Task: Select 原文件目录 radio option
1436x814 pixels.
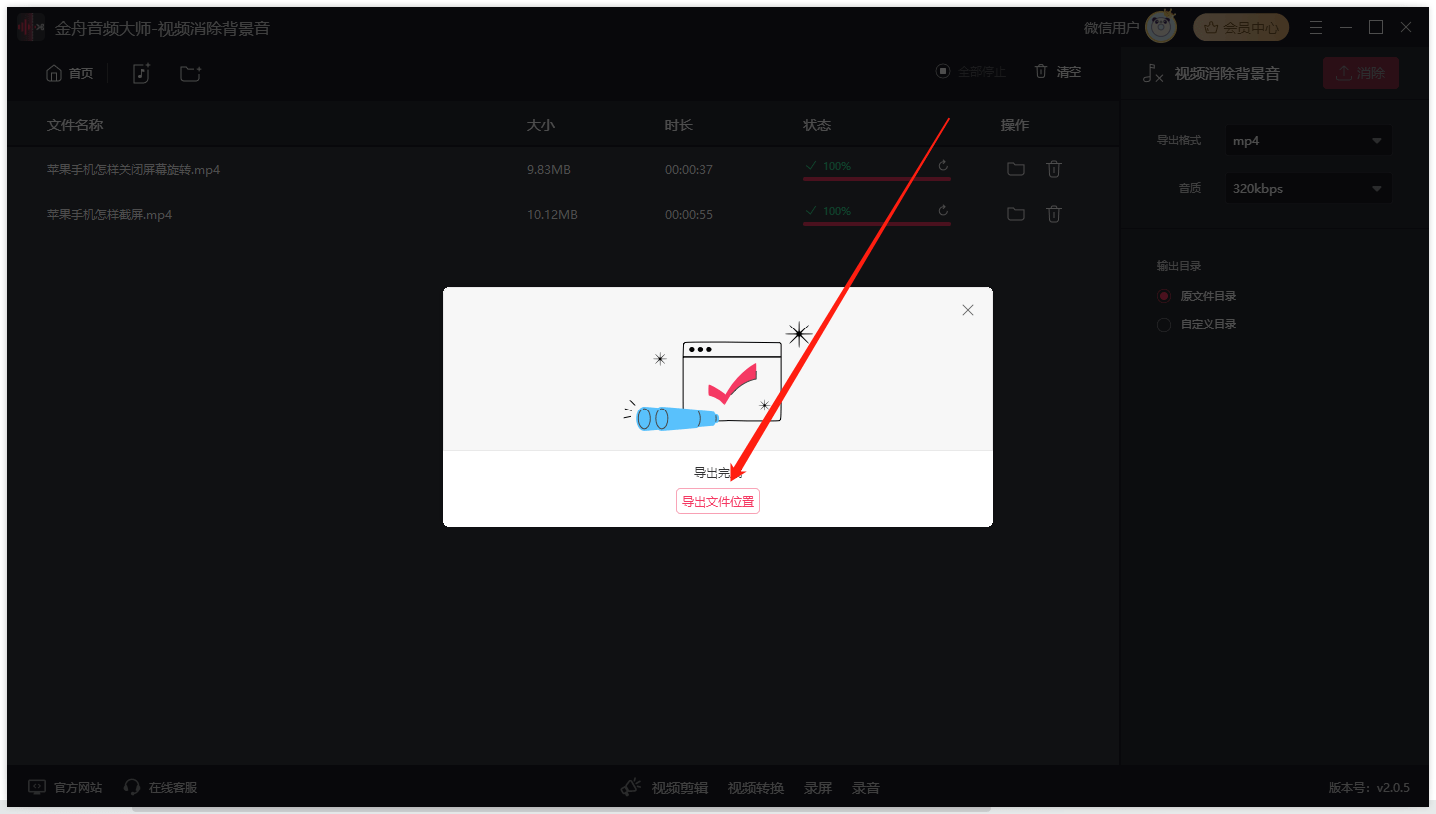Action: tap(1197, 296)
